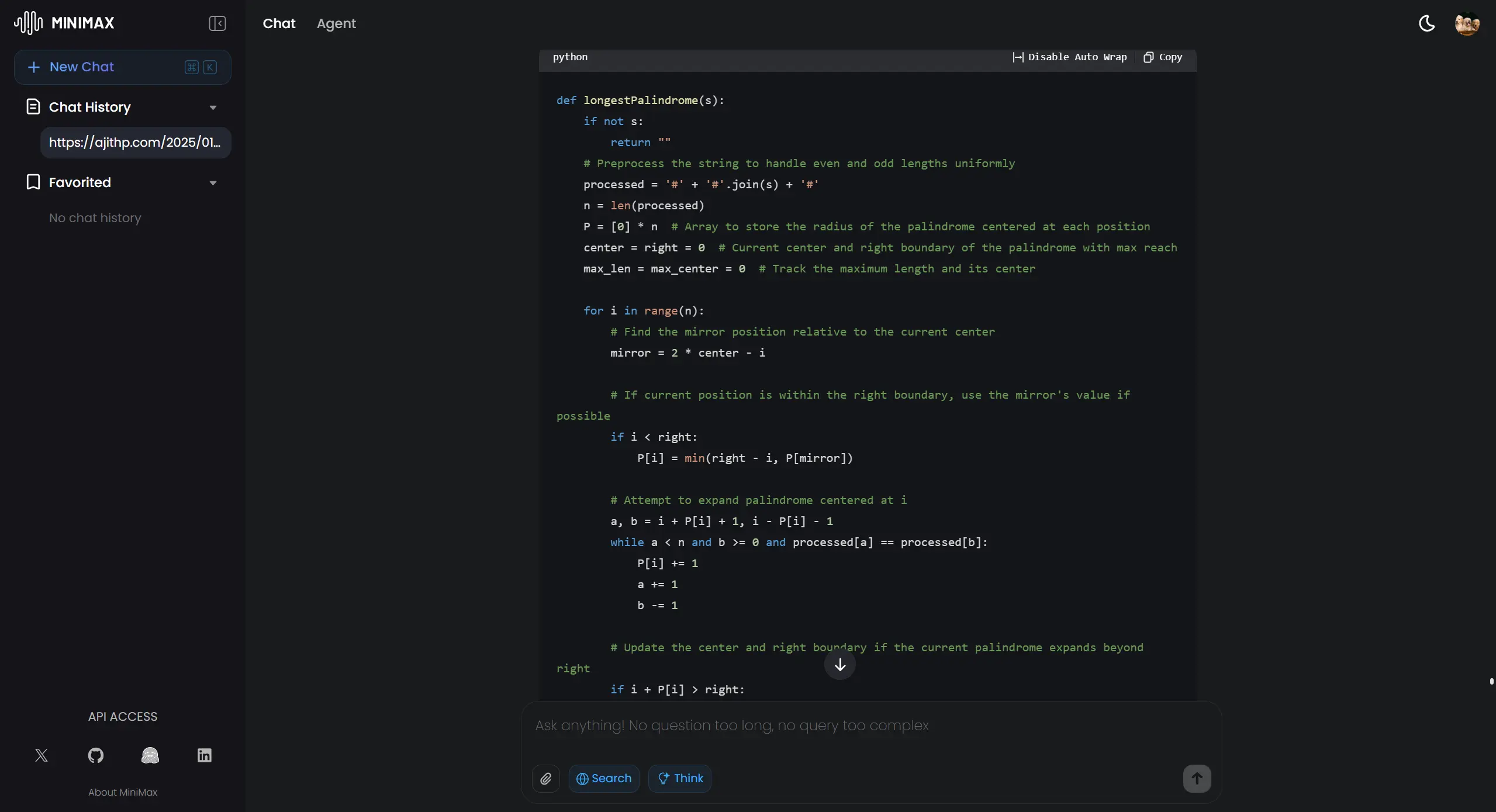
Task: Disable Auto Wrap in code block
Action: [x=1069, y=57]
